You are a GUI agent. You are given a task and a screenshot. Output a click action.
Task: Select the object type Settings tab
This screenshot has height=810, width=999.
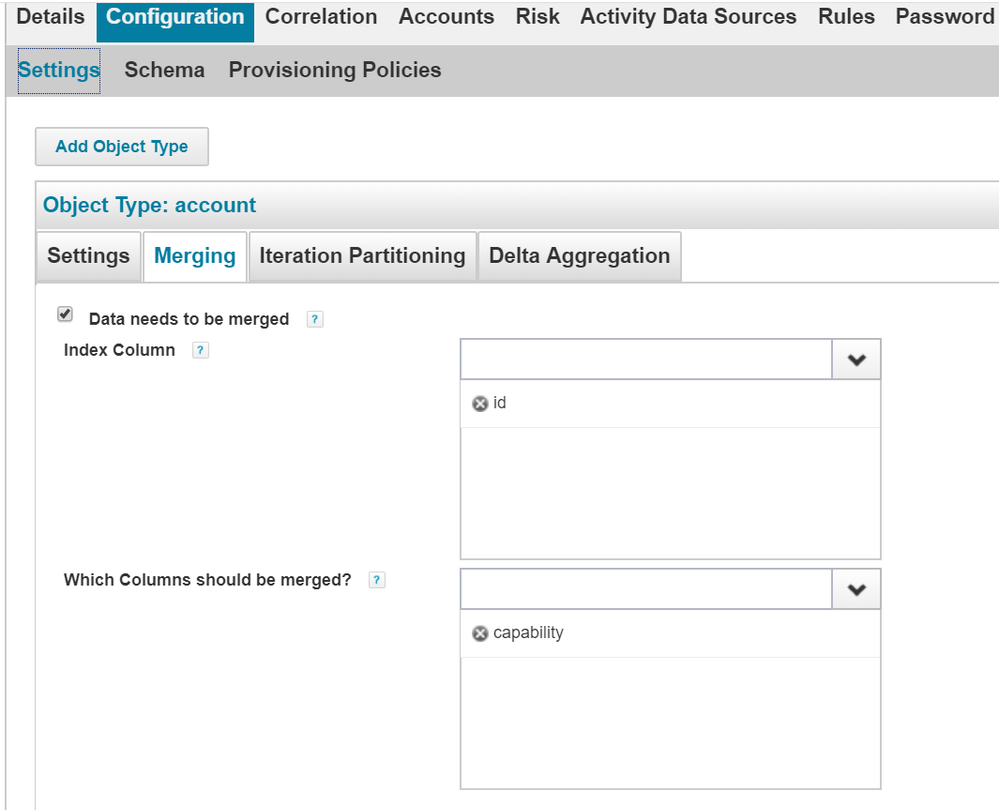coord(88,256)
